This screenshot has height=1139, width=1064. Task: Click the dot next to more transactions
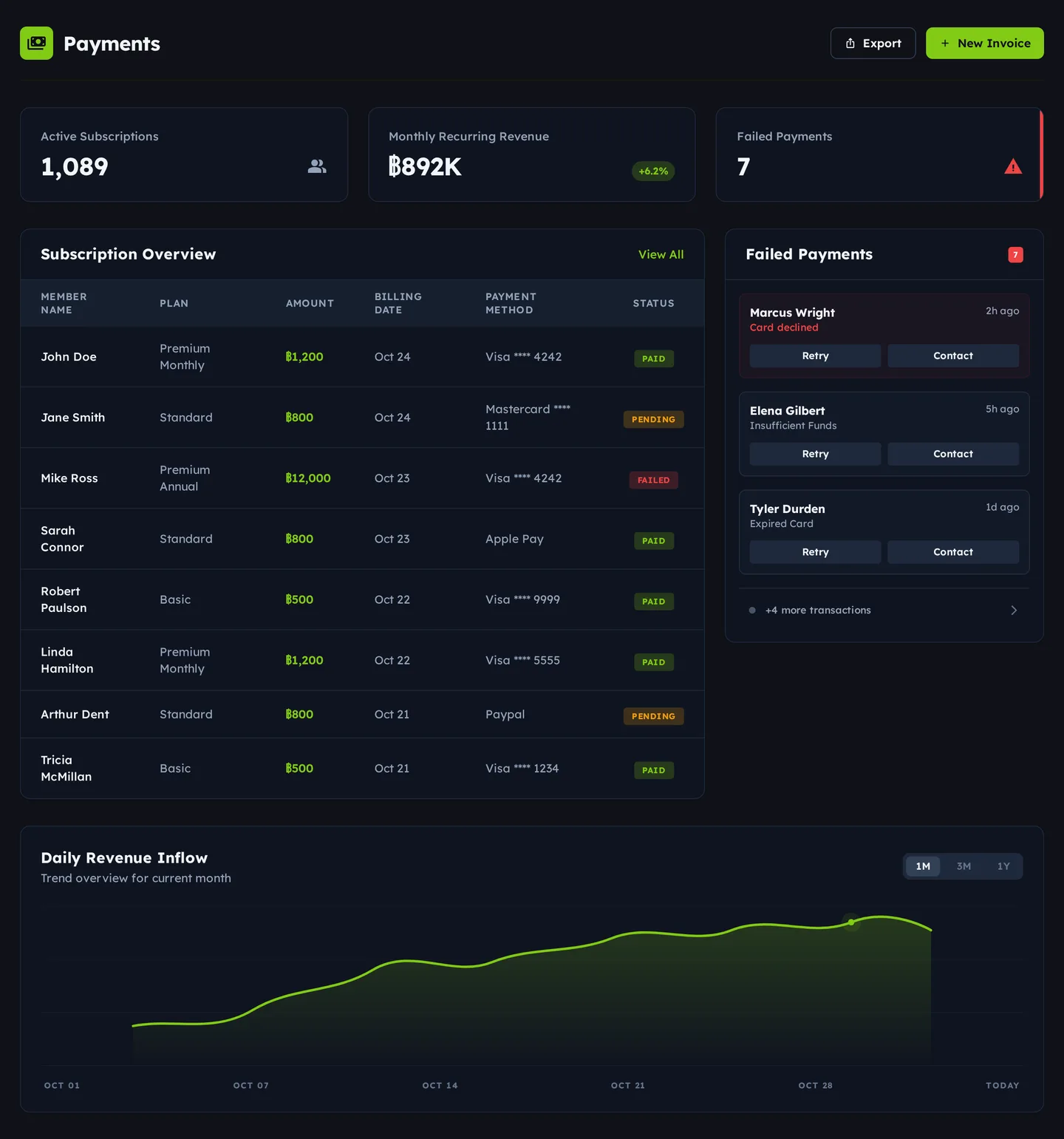click(x=751, y=610)
